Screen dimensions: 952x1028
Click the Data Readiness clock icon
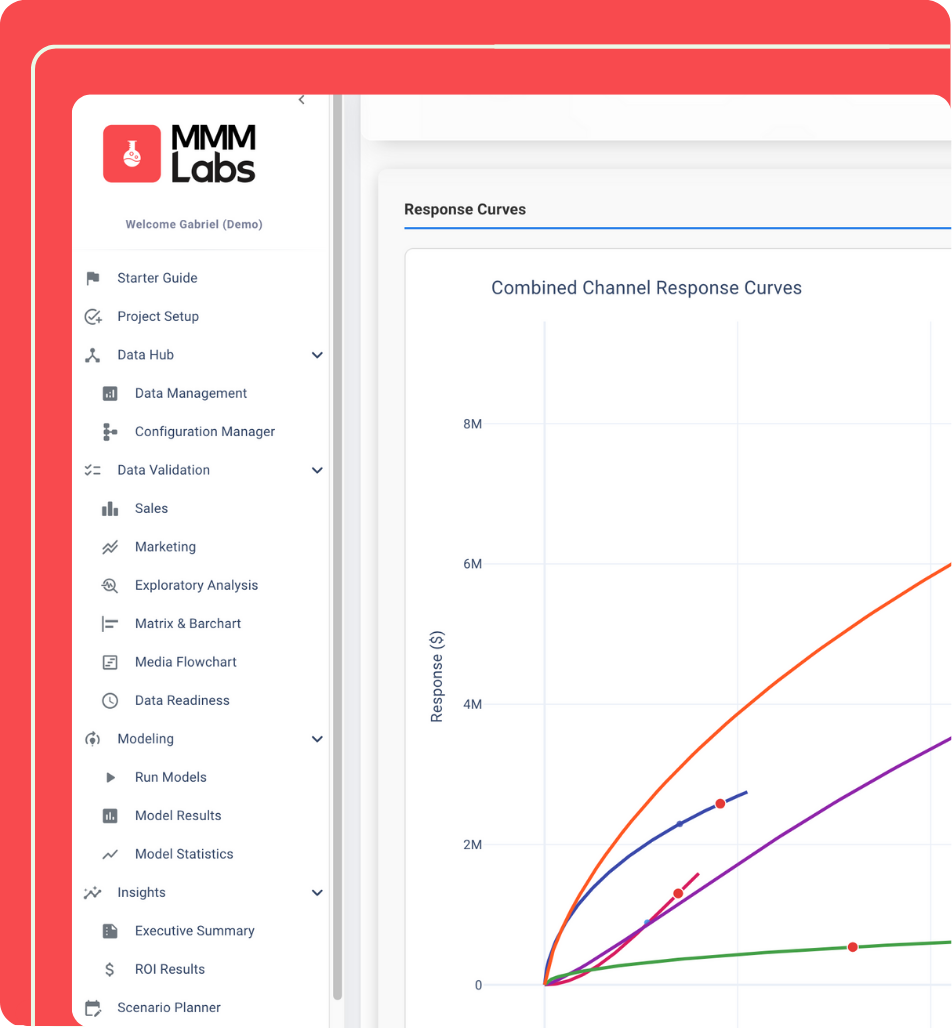click(x=110, y=700)
